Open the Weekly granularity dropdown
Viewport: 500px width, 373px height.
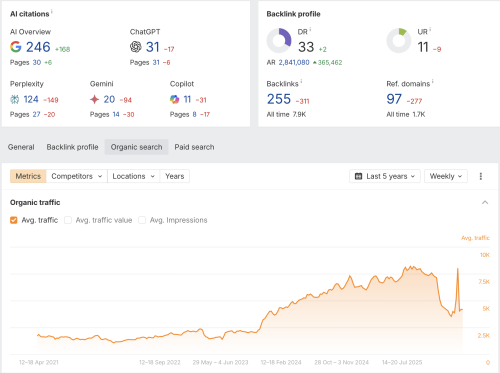point(446,176)
